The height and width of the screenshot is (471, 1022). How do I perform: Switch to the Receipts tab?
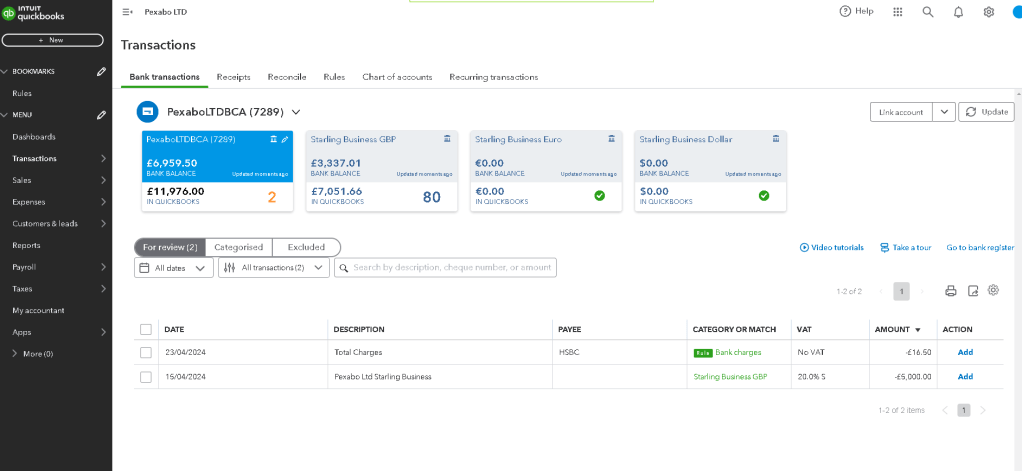click(233, 77)
